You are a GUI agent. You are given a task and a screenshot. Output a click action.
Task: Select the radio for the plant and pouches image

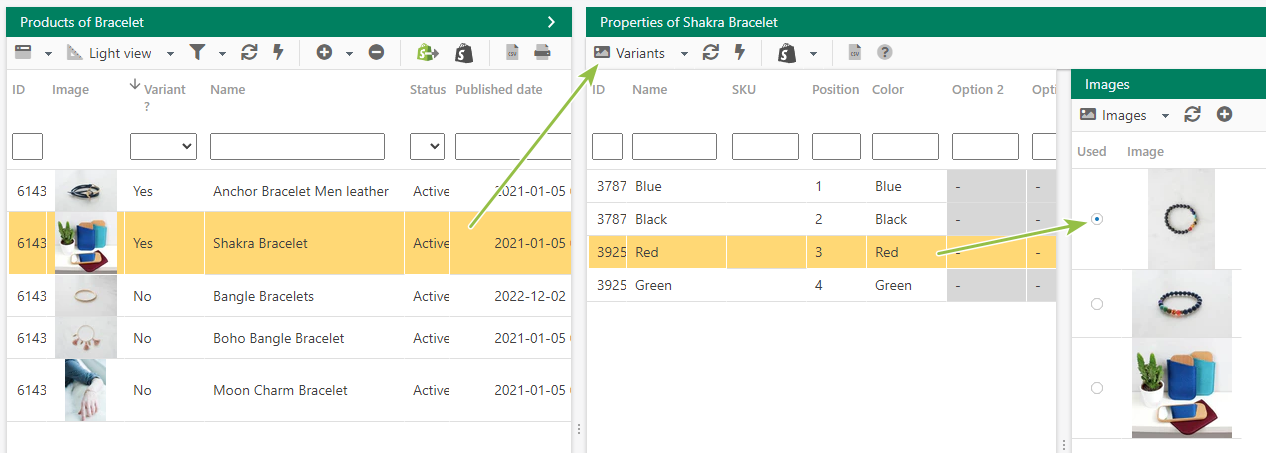(x=1097, y=388)
